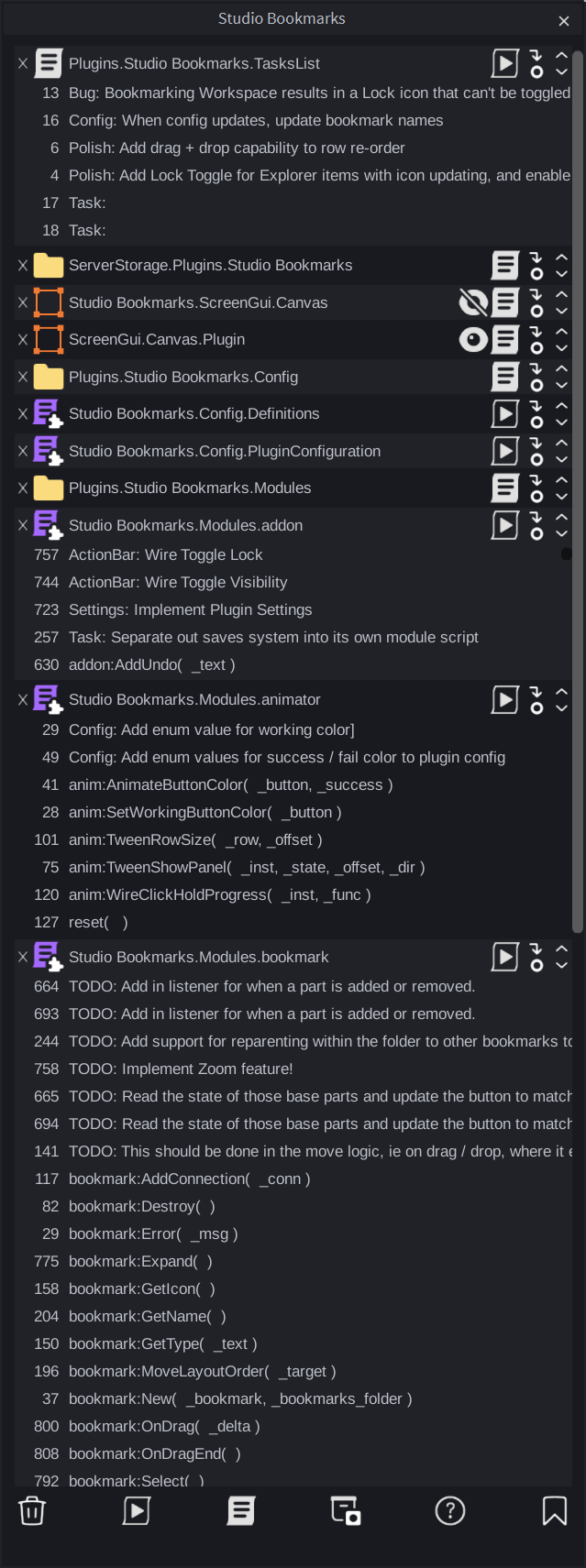Click the question mark help icon
This screenshot has height=1568, width=586.
pos(450,1511)
